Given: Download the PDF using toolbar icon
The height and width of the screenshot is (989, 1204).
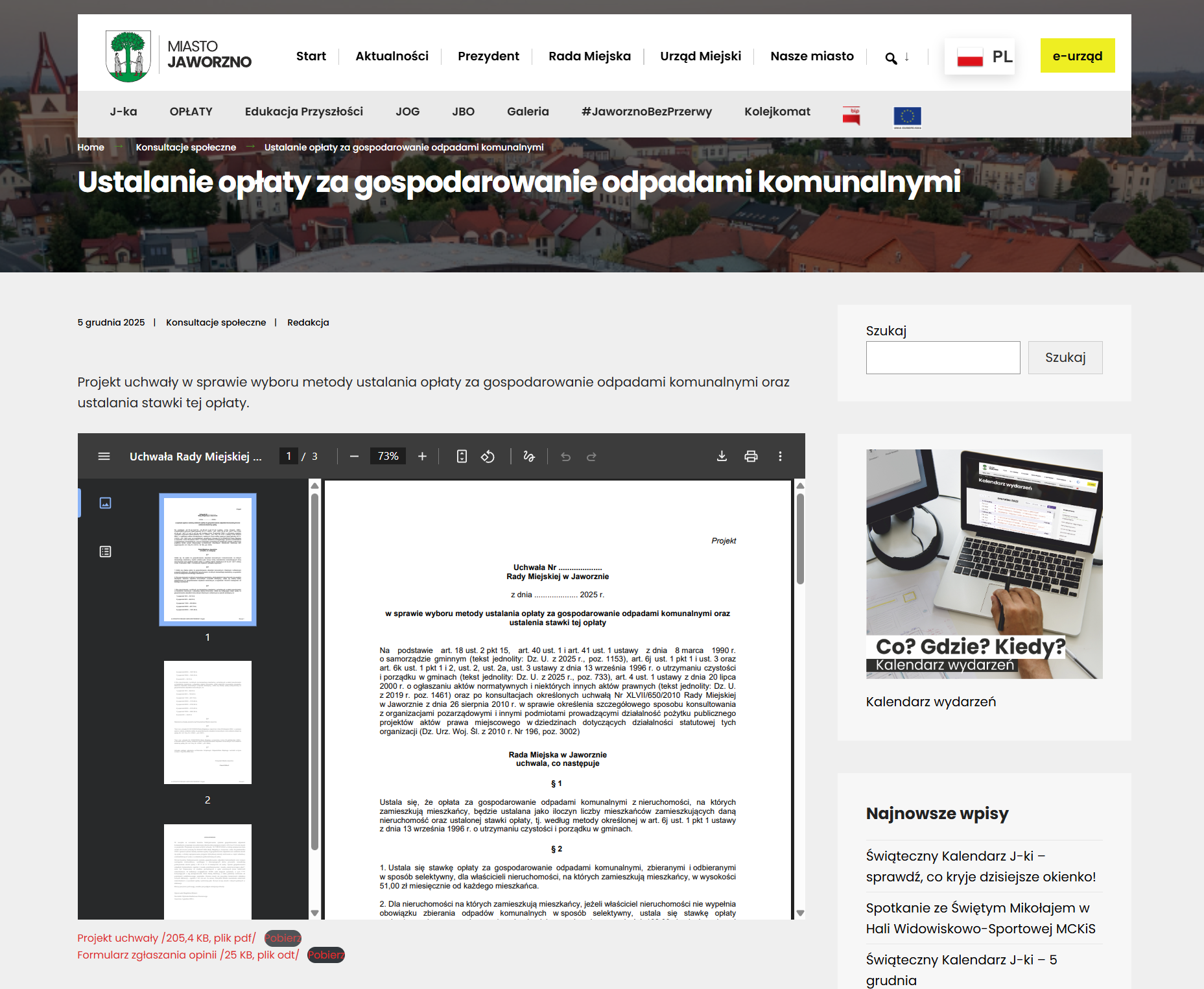Looking at the screenshot, I should coord(722,457).
